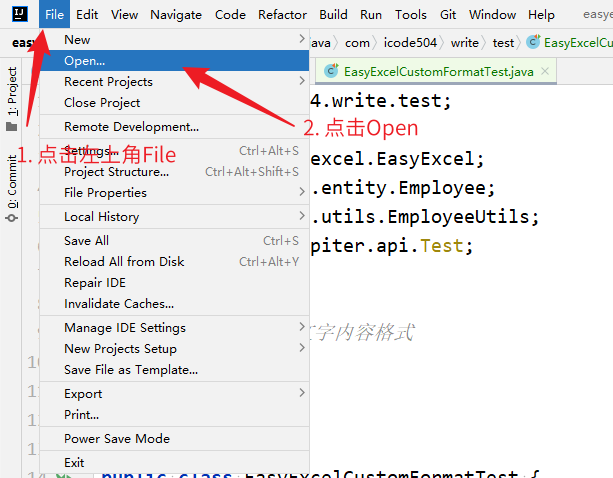
Task: Click the IntelliJ IDEA logo icon
Action: coord(18,14)
